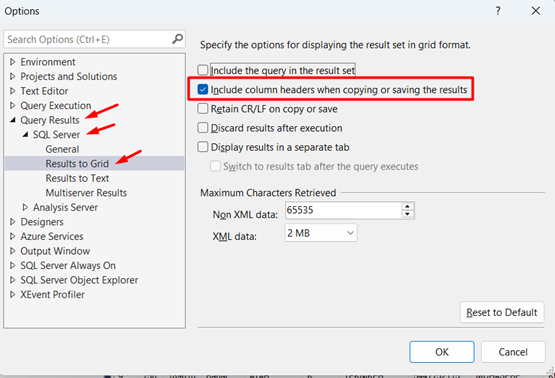Click the Reset to Default button
Image resolution: width=555 pixels, height=378 pixels.
(502, 312)
